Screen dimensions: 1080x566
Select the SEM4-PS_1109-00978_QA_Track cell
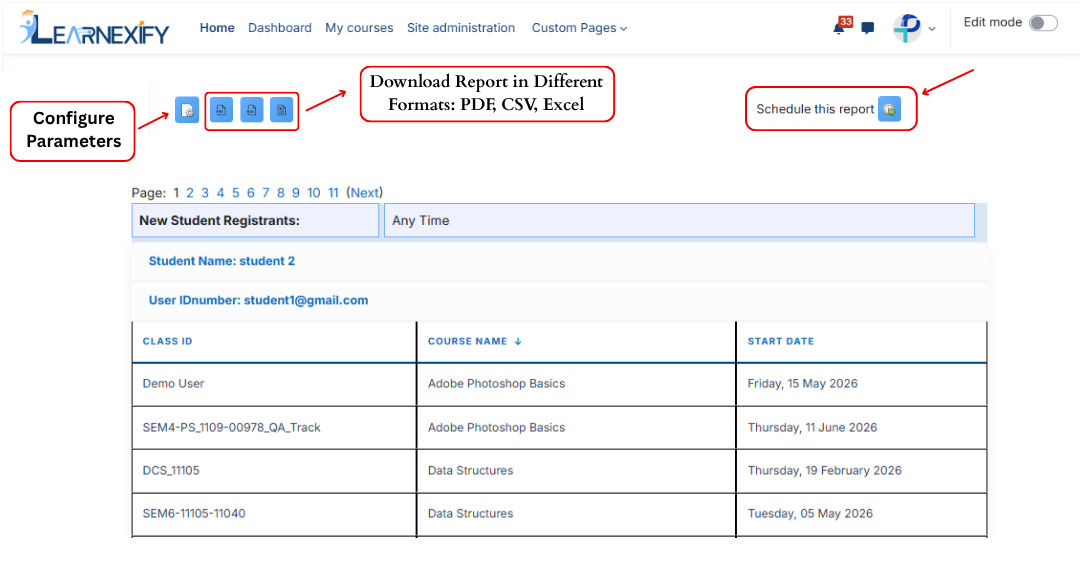(x=274, y=428)
